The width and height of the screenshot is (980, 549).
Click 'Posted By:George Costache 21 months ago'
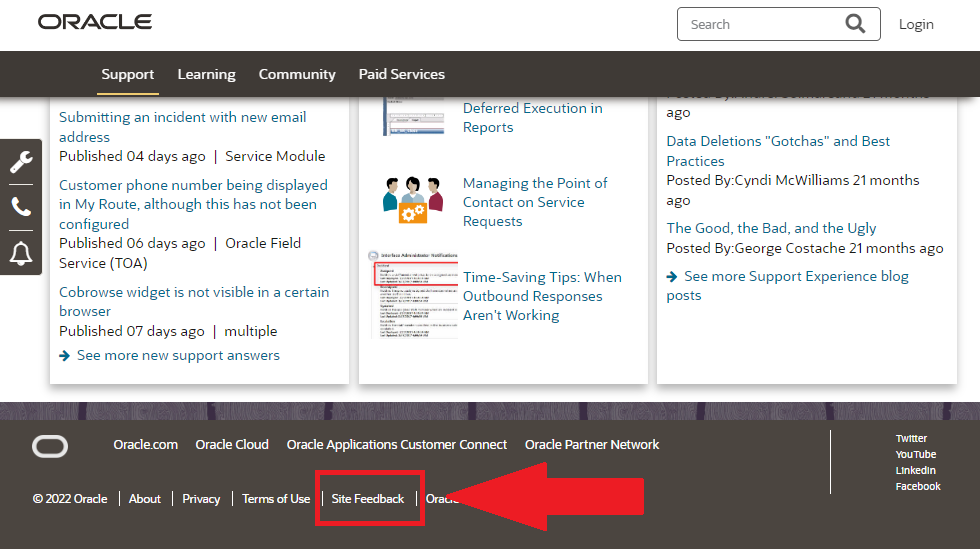[805, 248]
